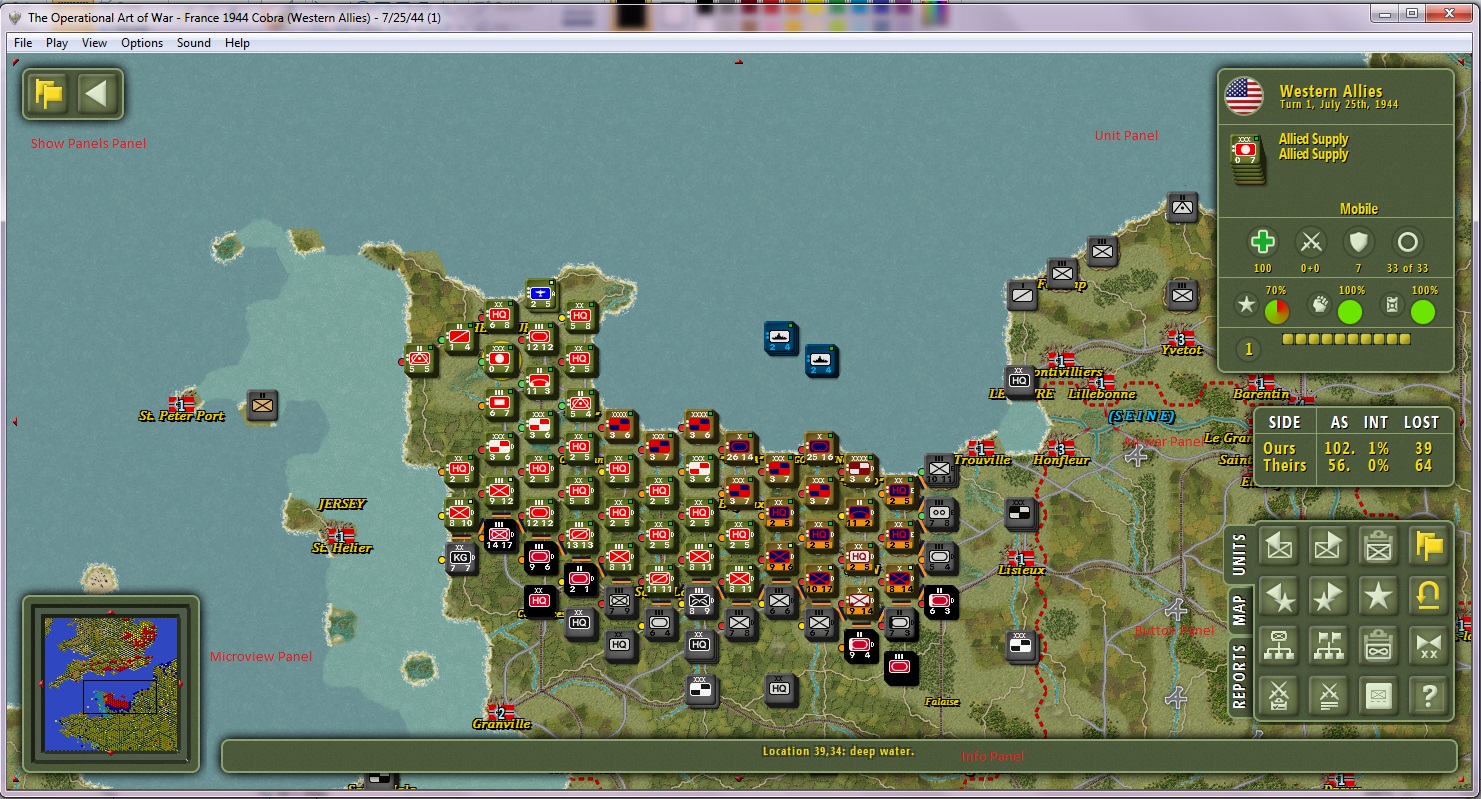1481x799 pixels.
Task: Click the Yvetot city label on the map
Action: [1181, 350]
